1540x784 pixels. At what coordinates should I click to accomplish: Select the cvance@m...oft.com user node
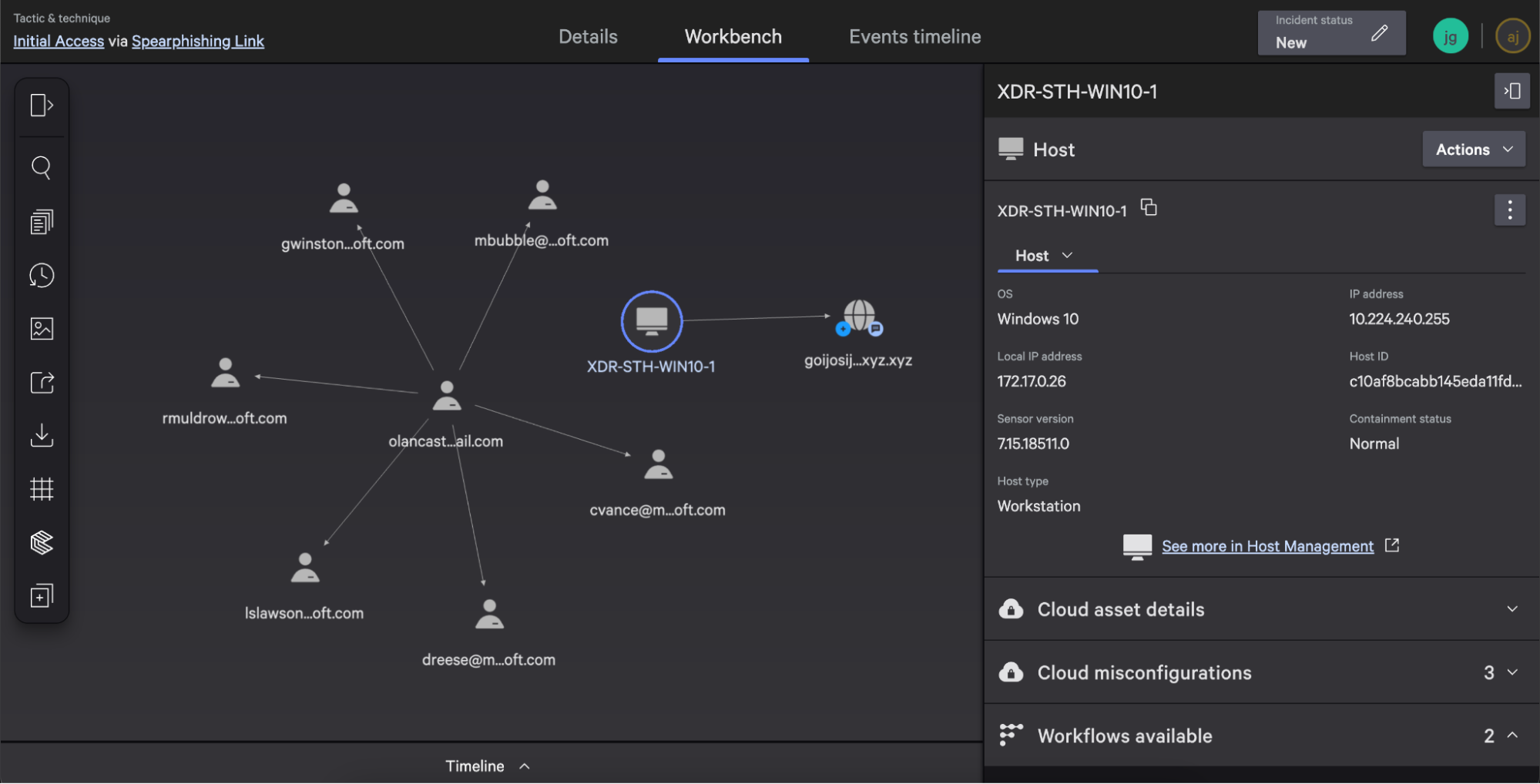(659, 464)
